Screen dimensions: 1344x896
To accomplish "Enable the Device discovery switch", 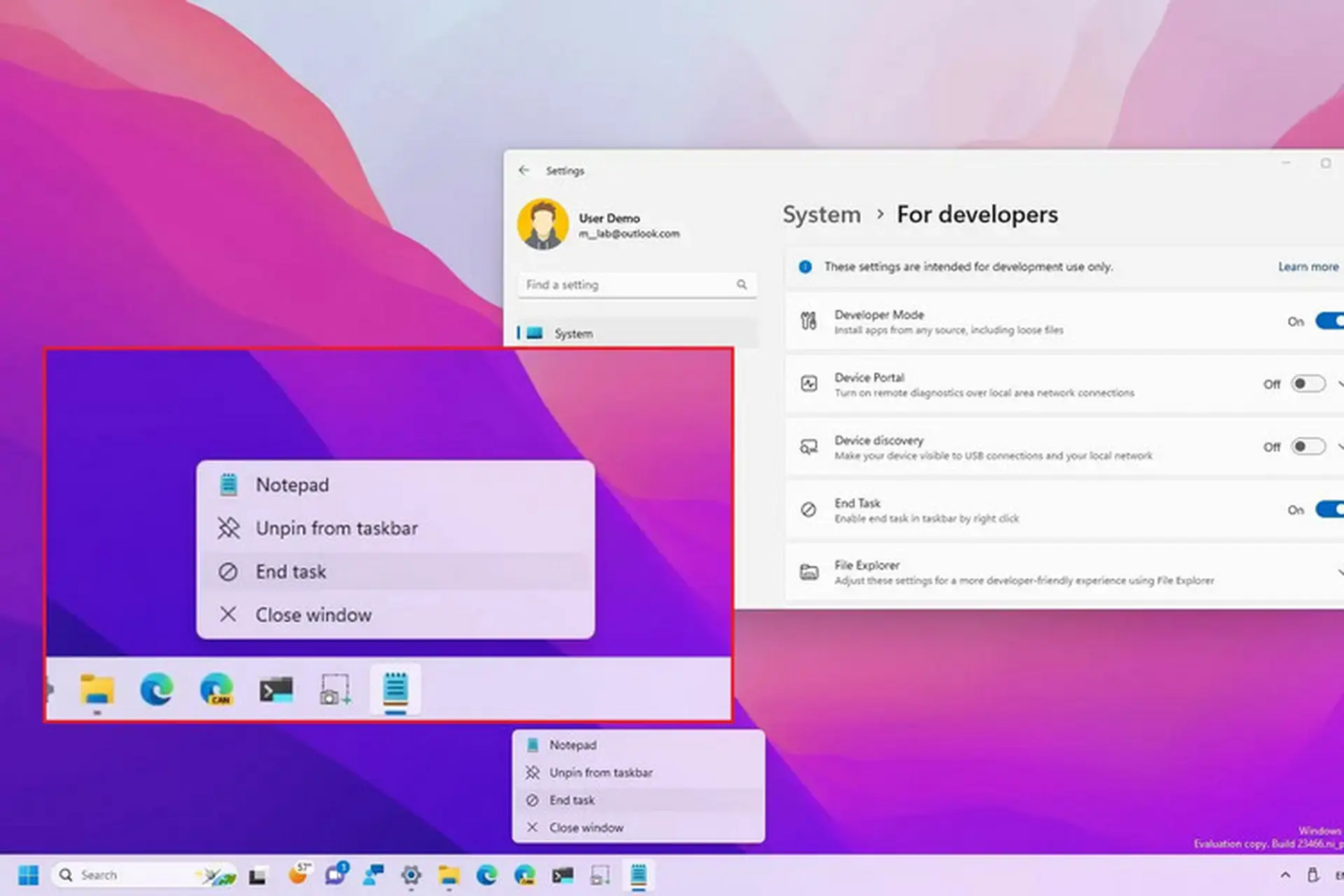I will click(x=1308, y=447).
